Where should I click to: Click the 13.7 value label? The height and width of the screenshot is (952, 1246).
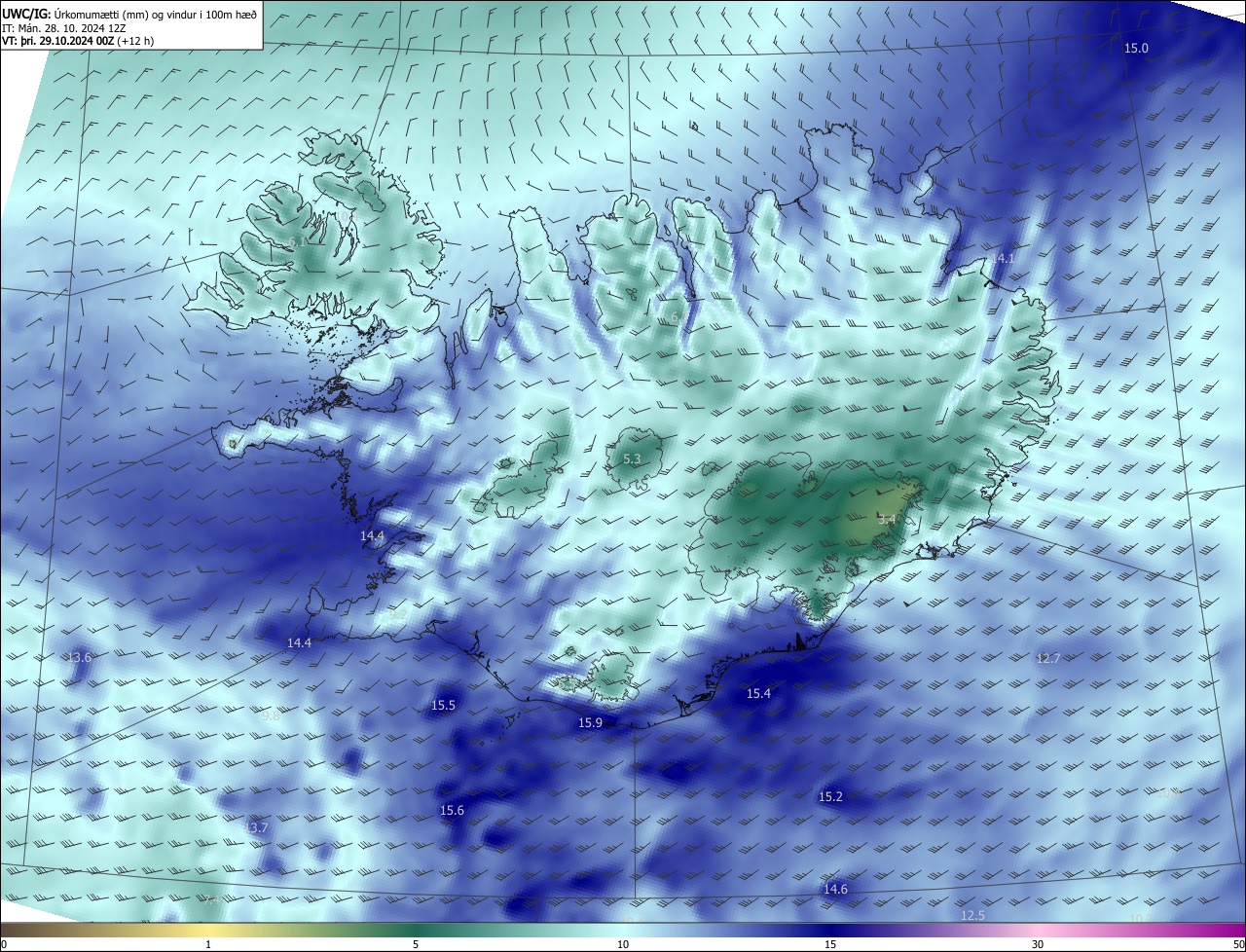click(255, 827)
